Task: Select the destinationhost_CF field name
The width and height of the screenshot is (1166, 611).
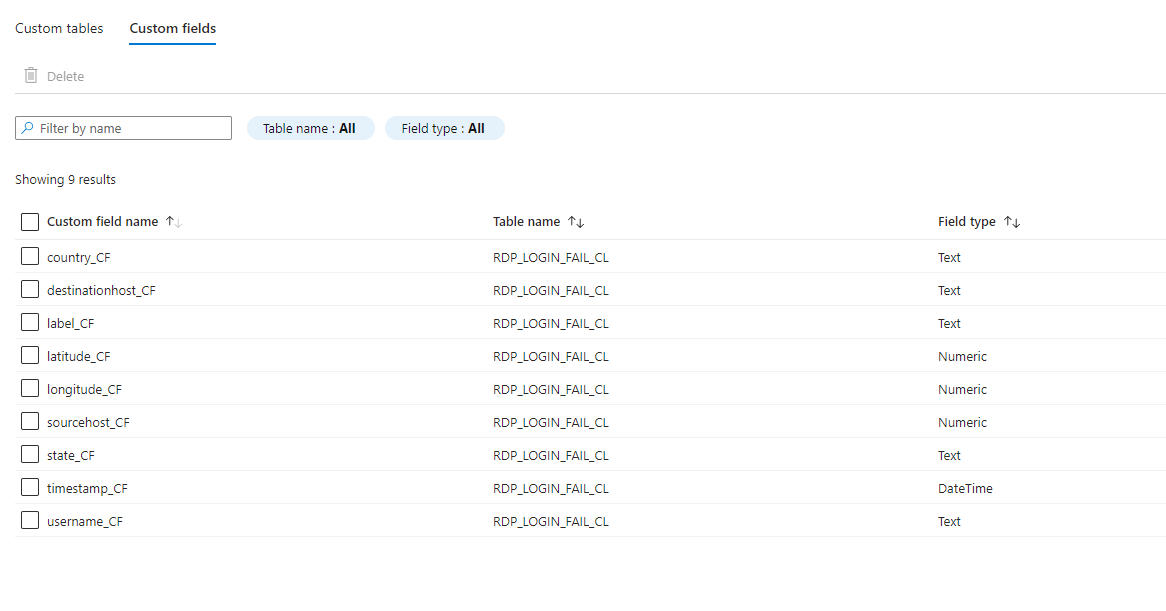Action: pyautogui.click(x=101, y=291)
